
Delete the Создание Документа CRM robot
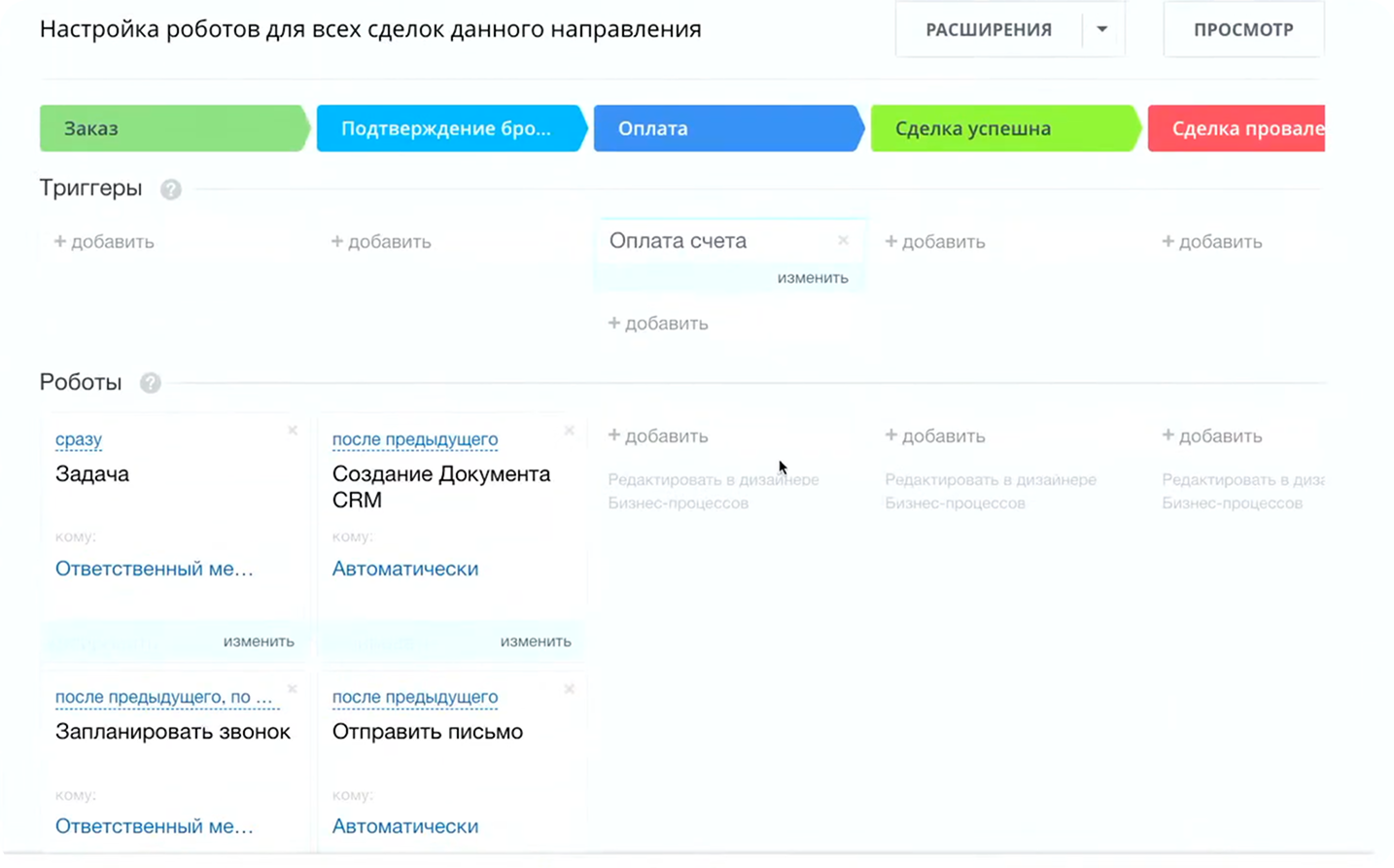click(x=569, y=430)
